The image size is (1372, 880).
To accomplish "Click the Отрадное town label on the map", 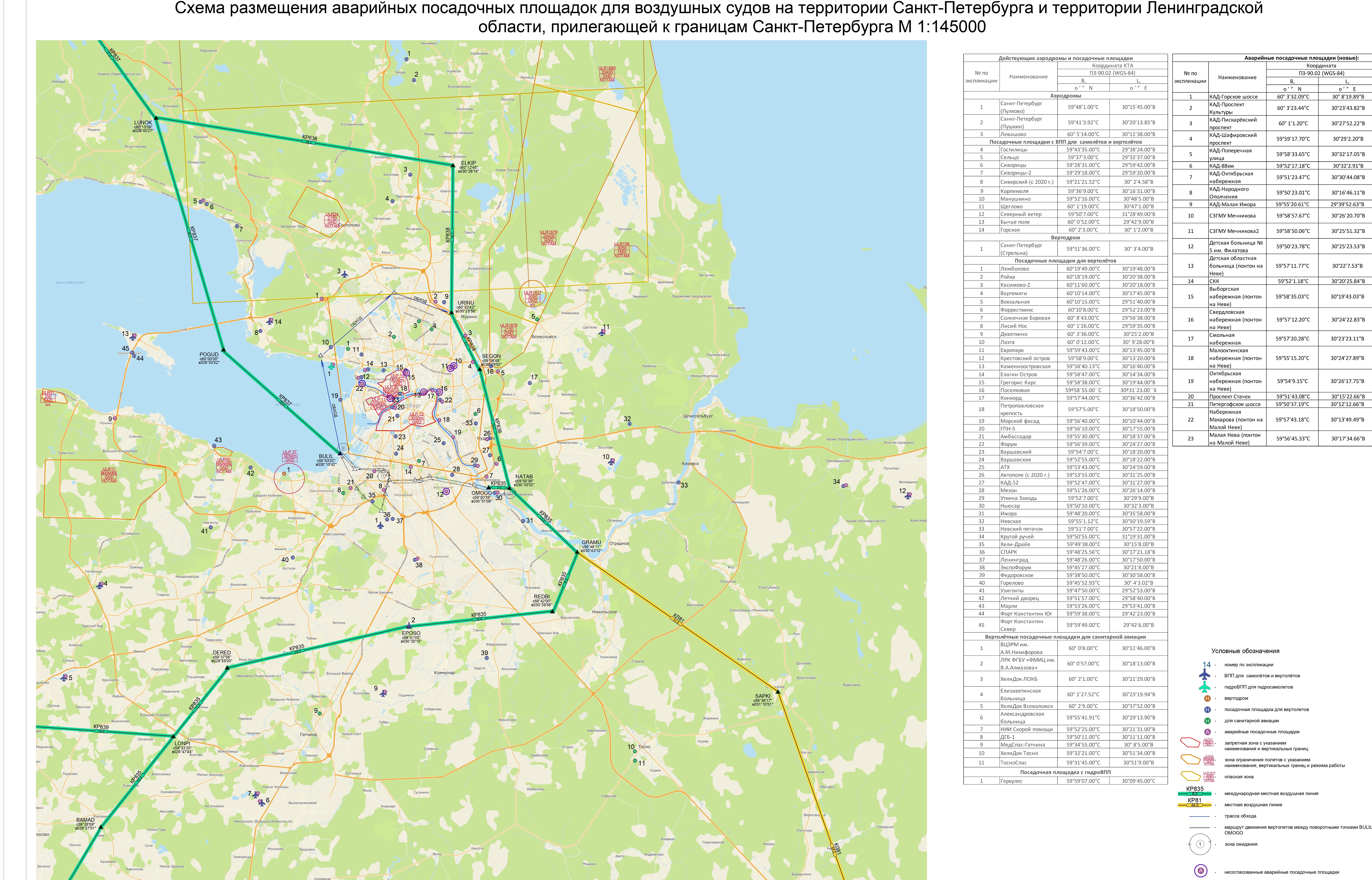I will (619, 543).
